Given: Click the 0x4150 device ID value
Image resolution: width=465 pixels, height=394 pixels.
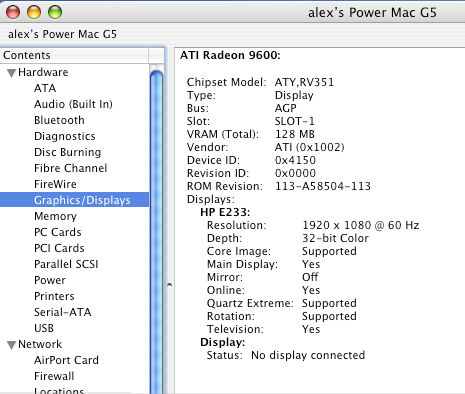Looking at the screenshot, I should [295, 160].
